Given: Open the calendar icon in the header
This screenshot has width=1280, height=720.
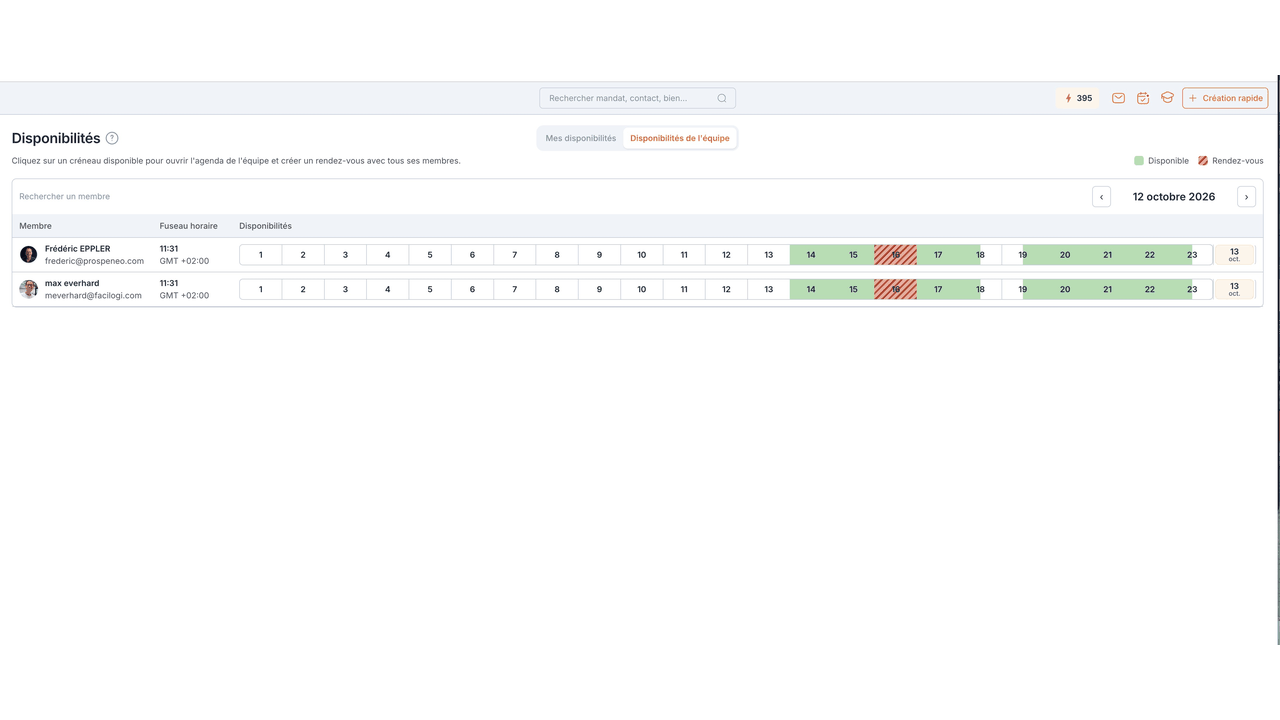Looking at the screenshot, I should (x=1143, y=98).
